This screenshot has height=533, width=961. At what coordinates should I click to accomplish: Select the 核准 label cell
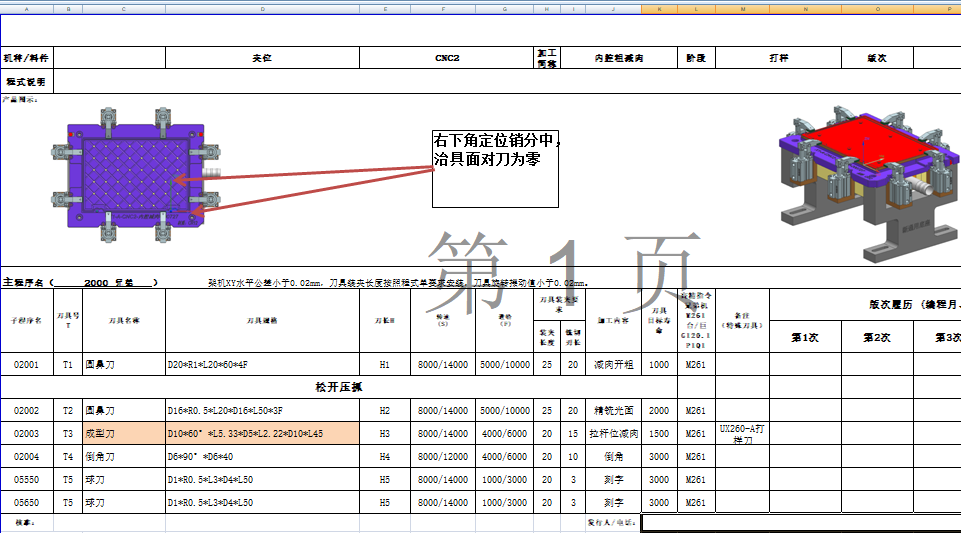(26, 523)
